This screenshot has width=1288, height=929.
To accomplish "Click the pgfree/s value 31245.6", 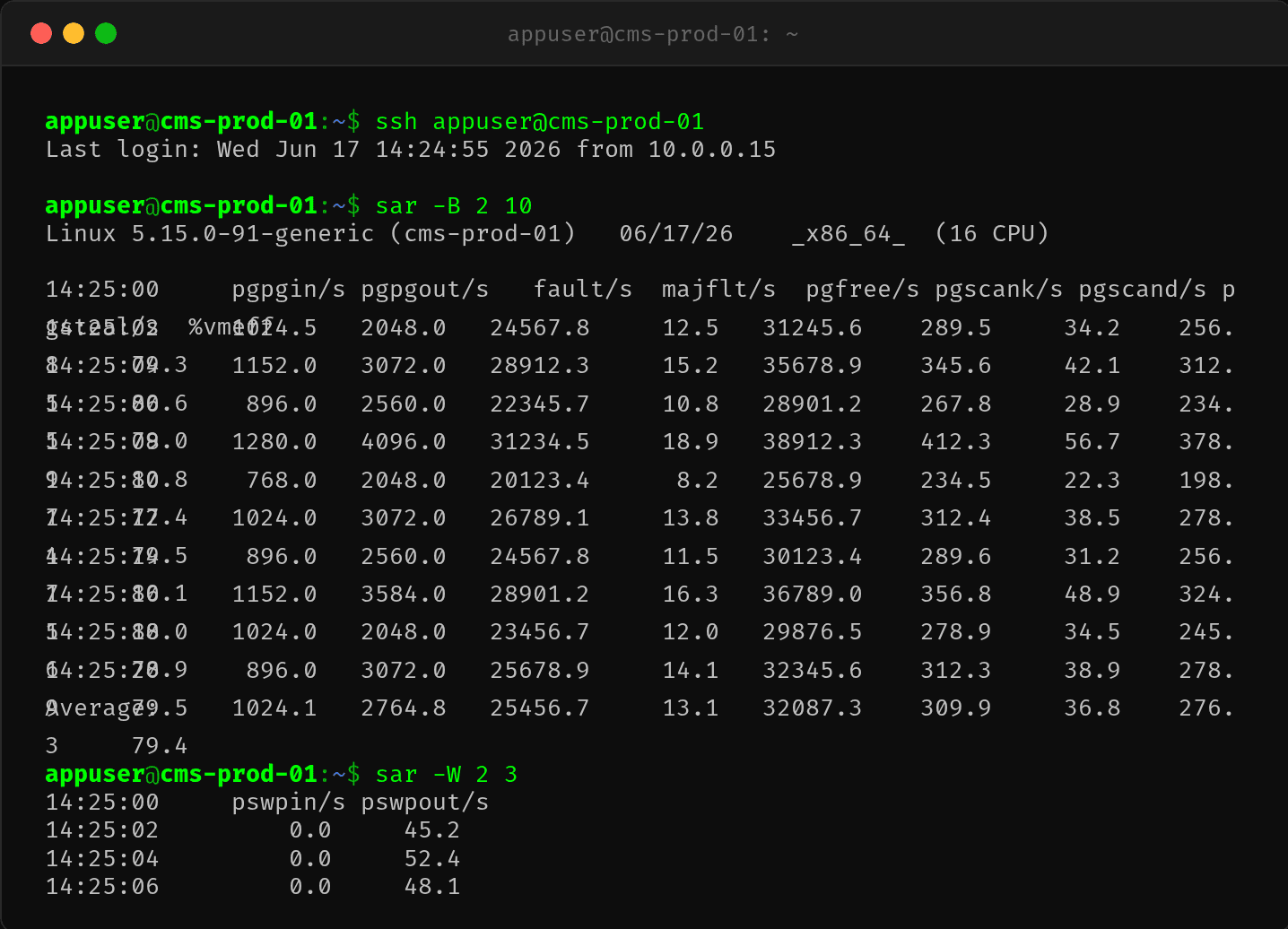I will click(x=813, y=327).
